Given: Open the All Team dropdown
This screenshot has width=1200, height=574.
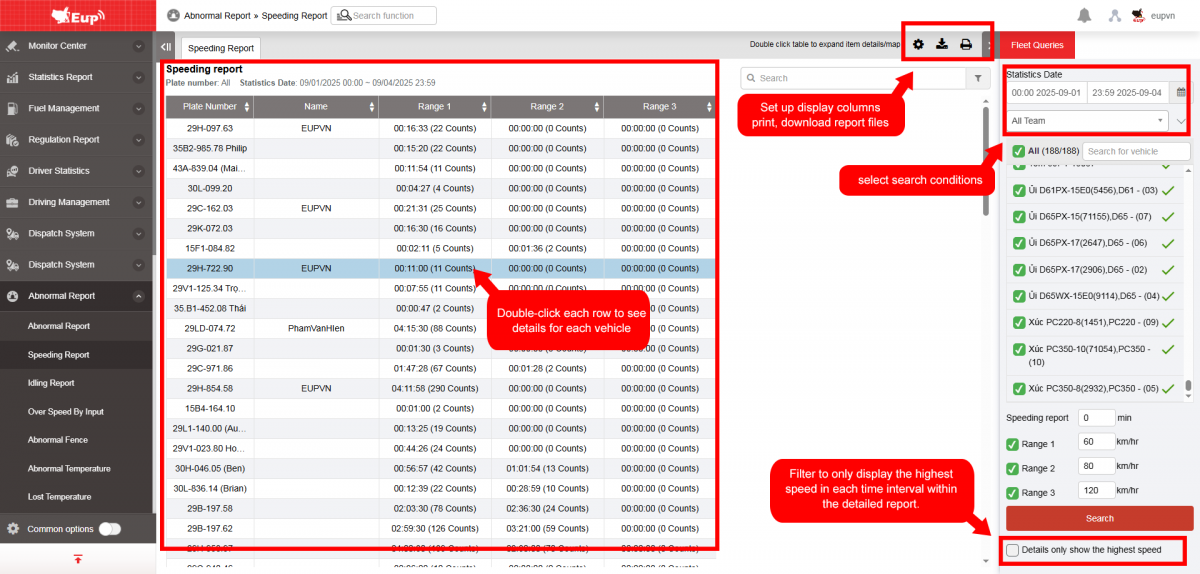Looking at the screenshot, I should 1087,120.
